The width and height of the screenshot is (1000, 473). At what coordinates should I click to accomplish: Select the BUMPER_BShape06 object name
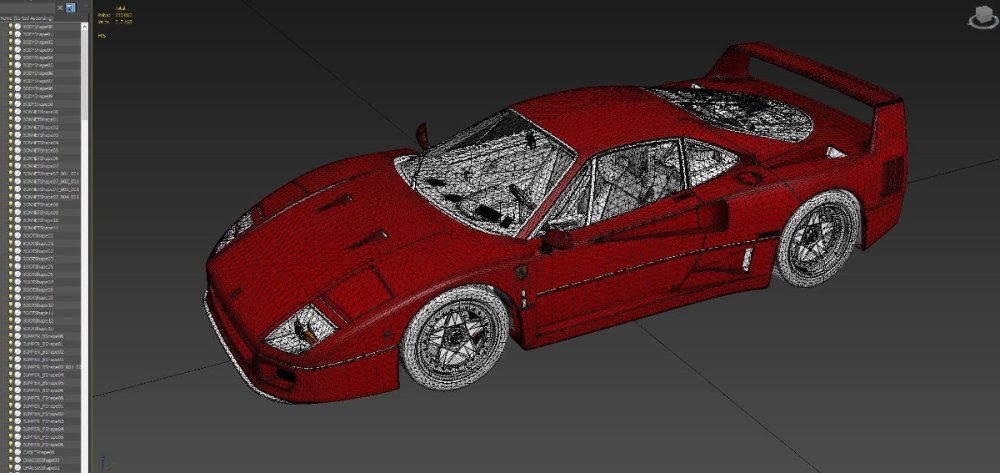[x=43, y=390]
